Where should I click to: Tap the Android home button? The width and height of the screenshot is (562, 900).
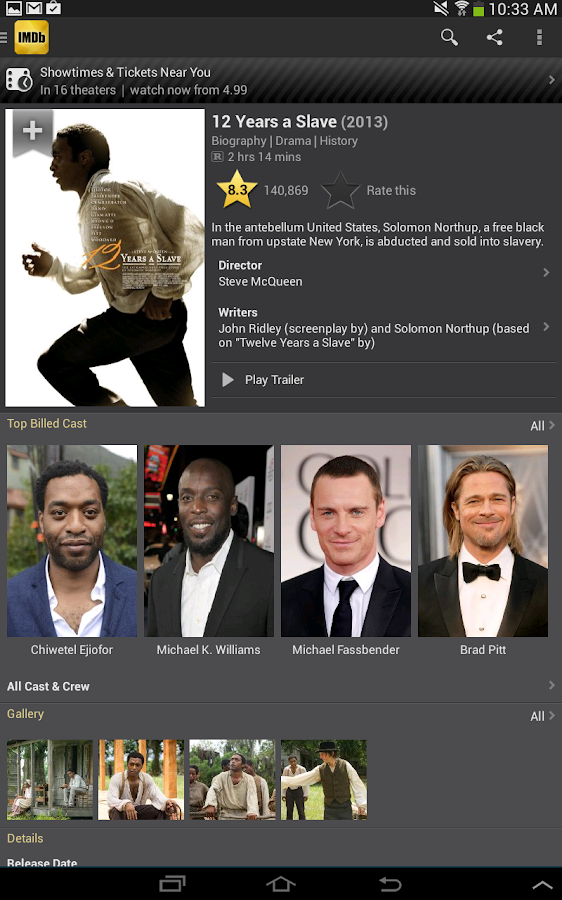point(281,884)
